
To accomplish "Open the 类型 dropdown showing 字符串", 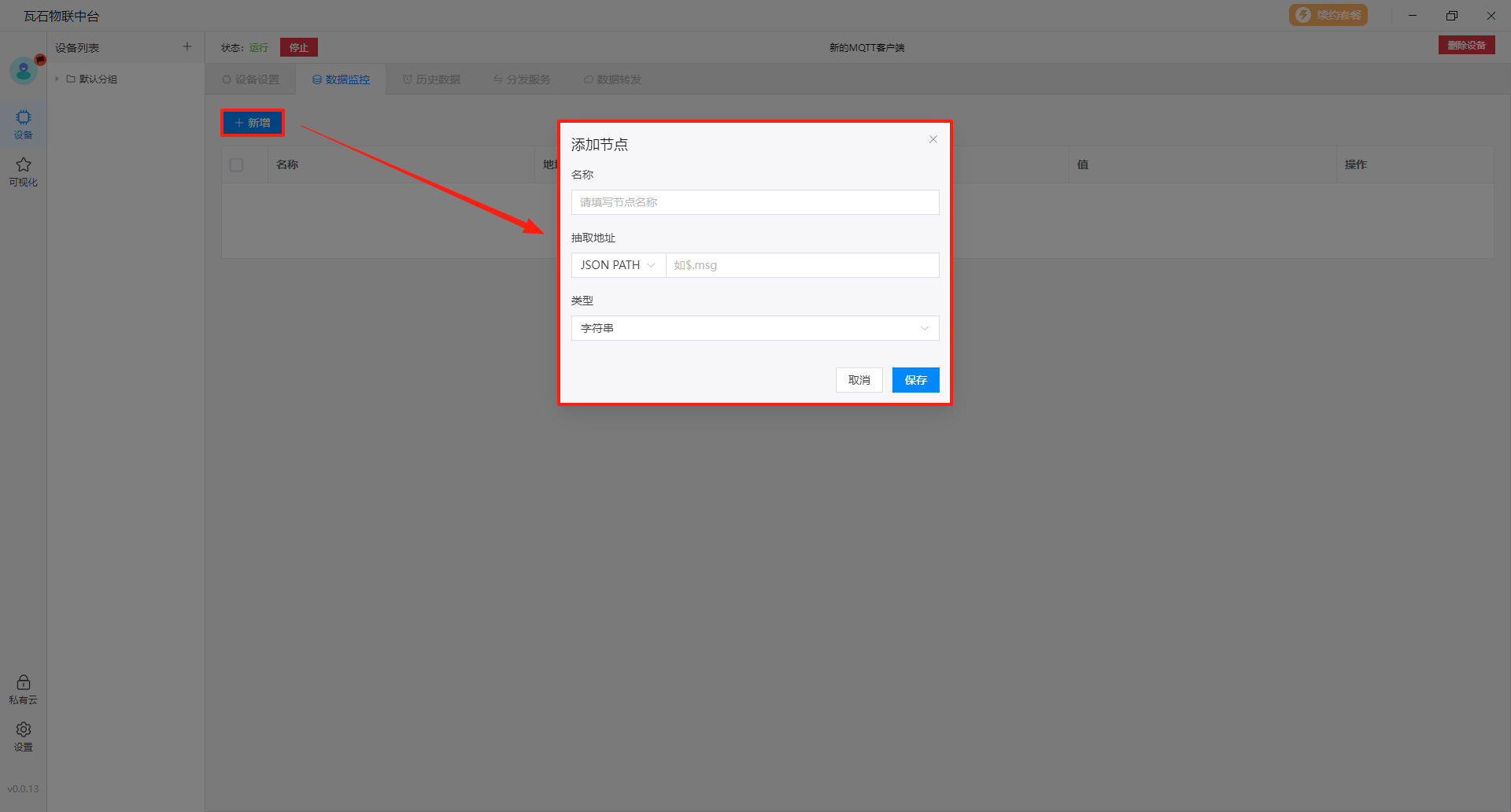I will (x=755, y=328).
